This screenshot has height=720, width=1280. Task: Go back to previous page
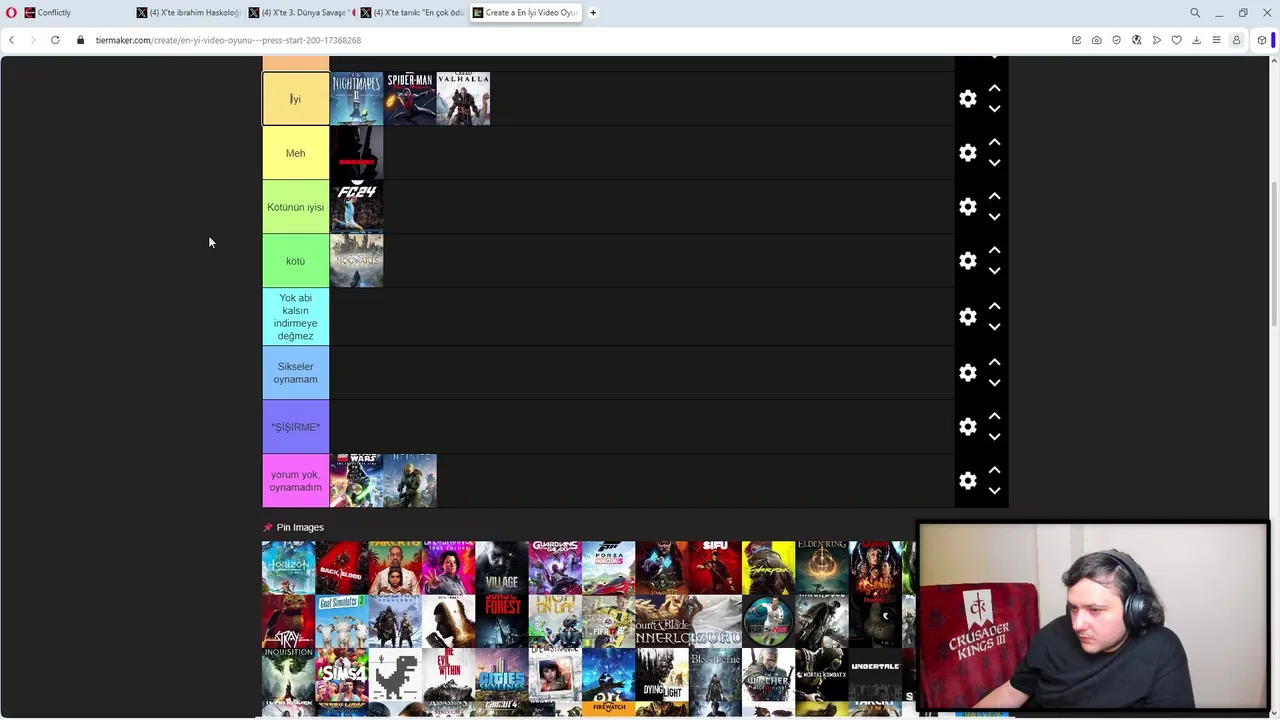11,40
